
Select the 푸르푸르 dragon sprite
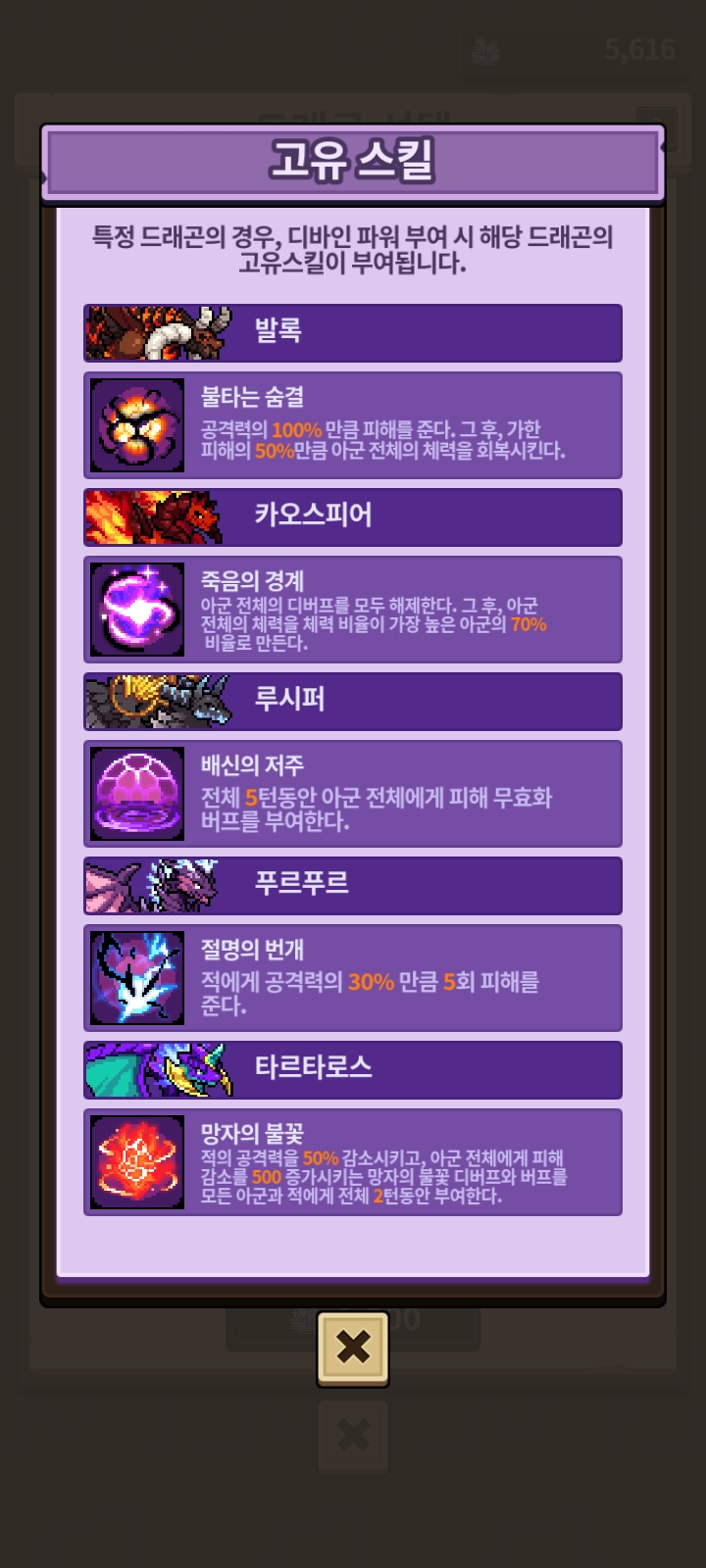[x=152, y=885]
